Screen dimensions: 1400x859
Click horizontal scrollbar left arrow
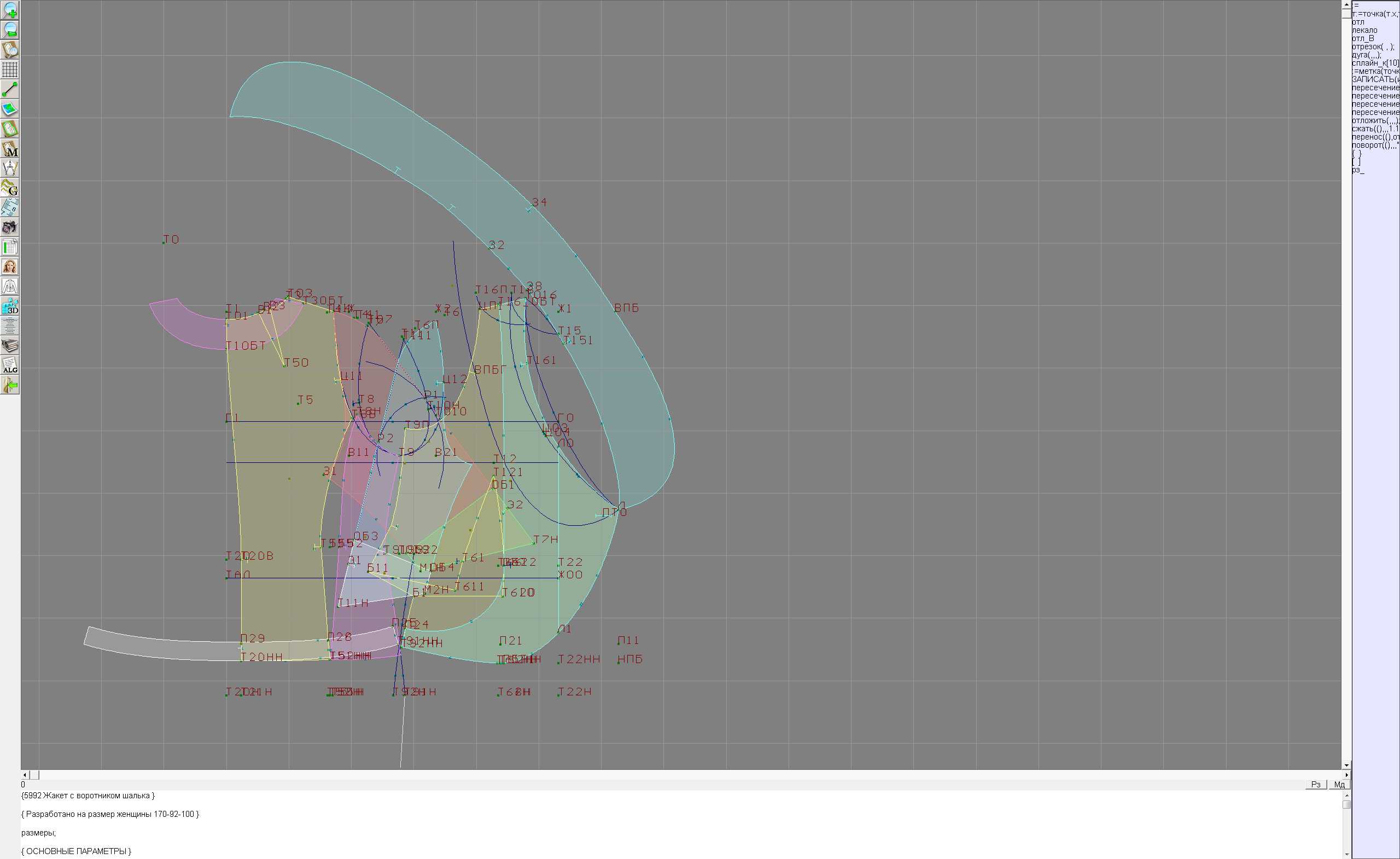click(x=25, y=775)
